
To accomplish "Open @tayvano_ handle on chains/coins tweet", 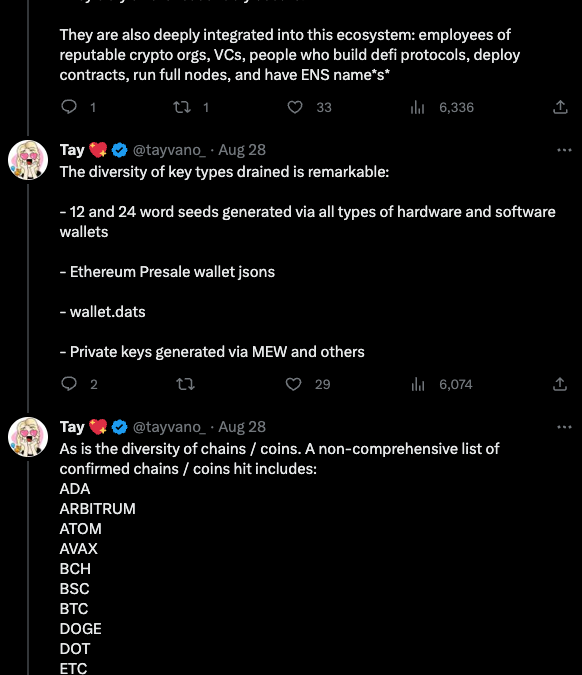I will tap(169, 427).
